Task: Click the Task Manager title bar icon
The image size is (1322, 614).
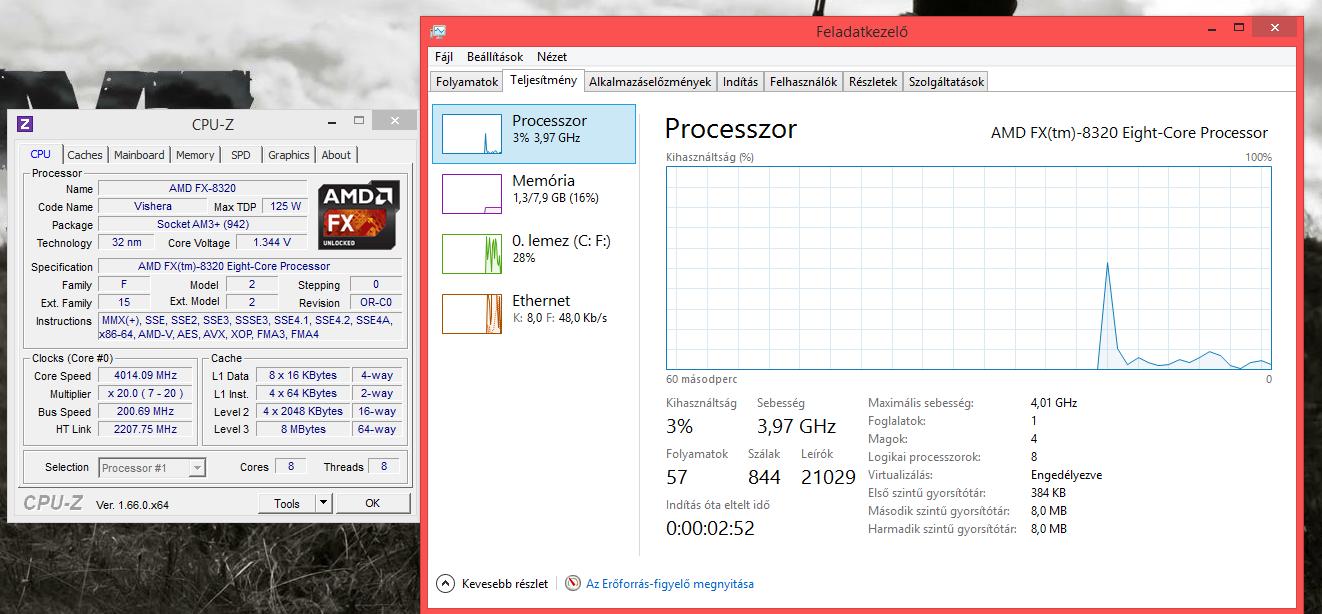Action: pyautogui.click(x=439, y=31)
